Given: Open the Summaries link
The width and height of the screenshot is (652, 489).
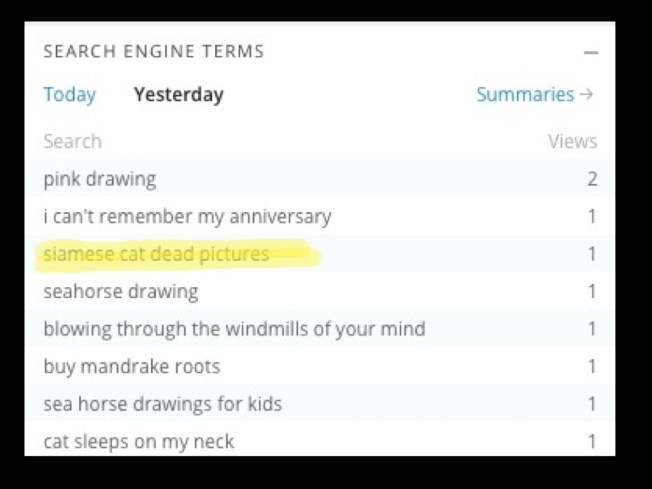Looking at the screenshot, I should point(525,95).
